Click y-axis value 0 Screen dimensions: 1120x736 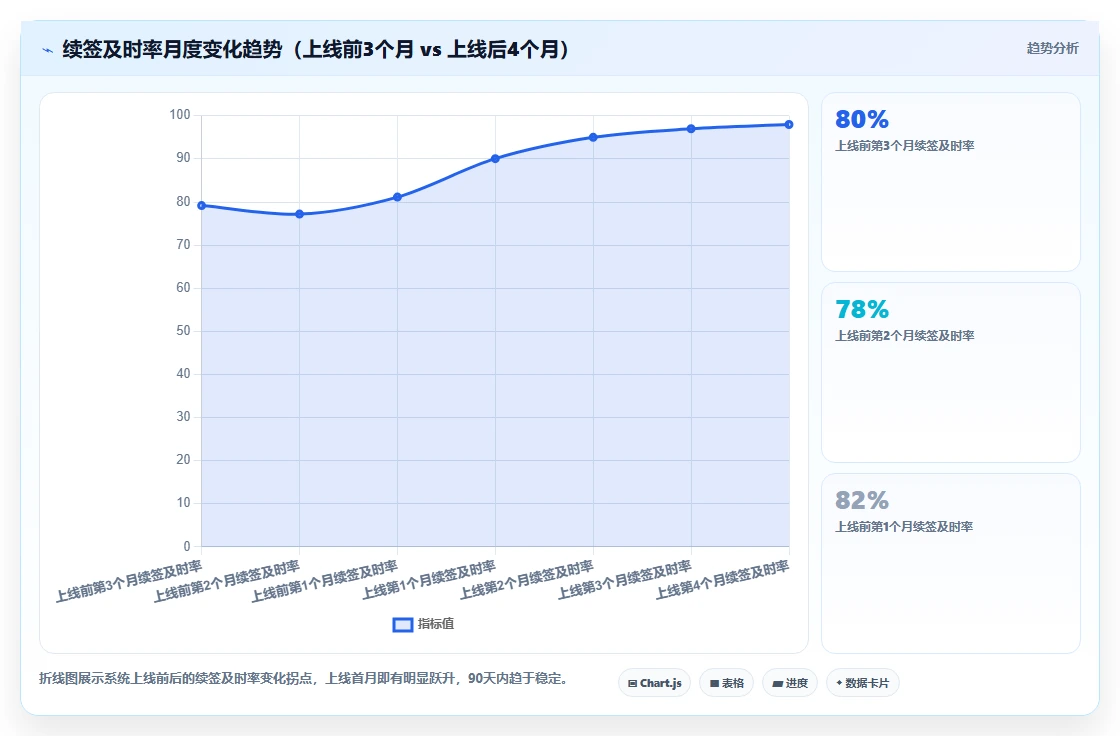(187, 547)
